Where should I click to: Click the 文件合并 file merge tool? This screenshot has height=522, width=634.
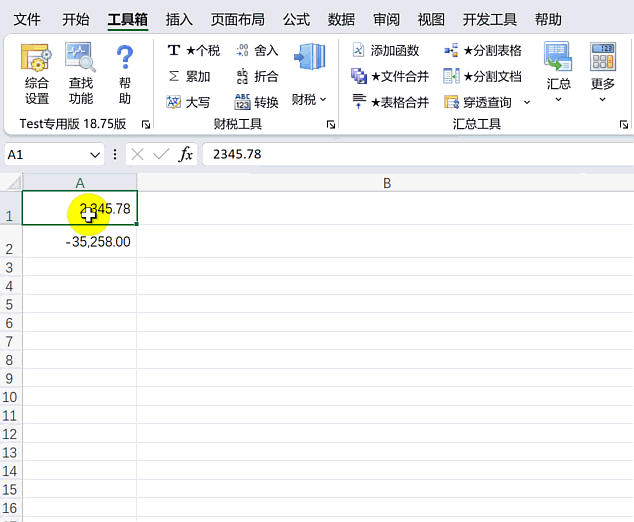tap(390, 76)
